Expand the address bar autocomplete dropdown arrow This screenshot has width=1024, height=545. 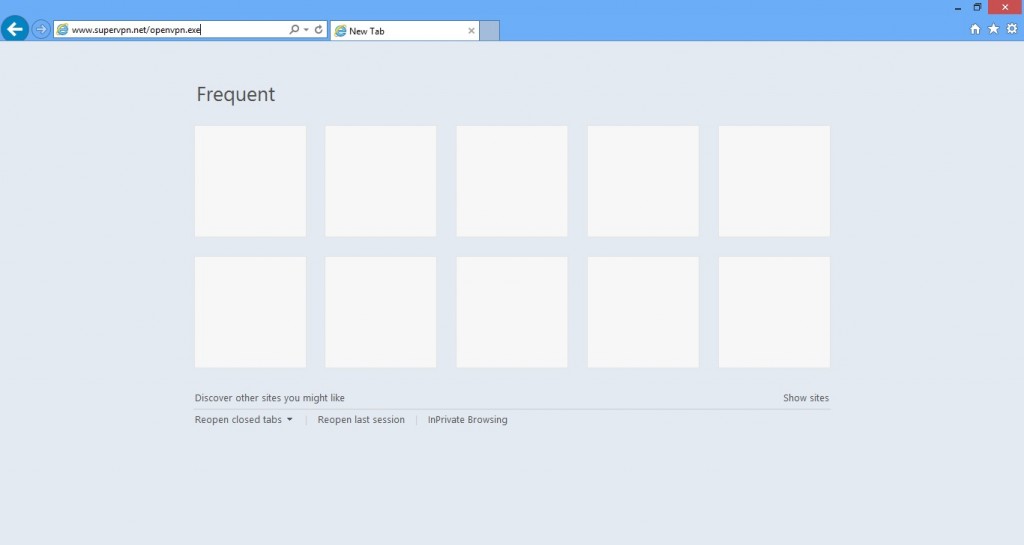pyautogui.click(x=306, y=30)
